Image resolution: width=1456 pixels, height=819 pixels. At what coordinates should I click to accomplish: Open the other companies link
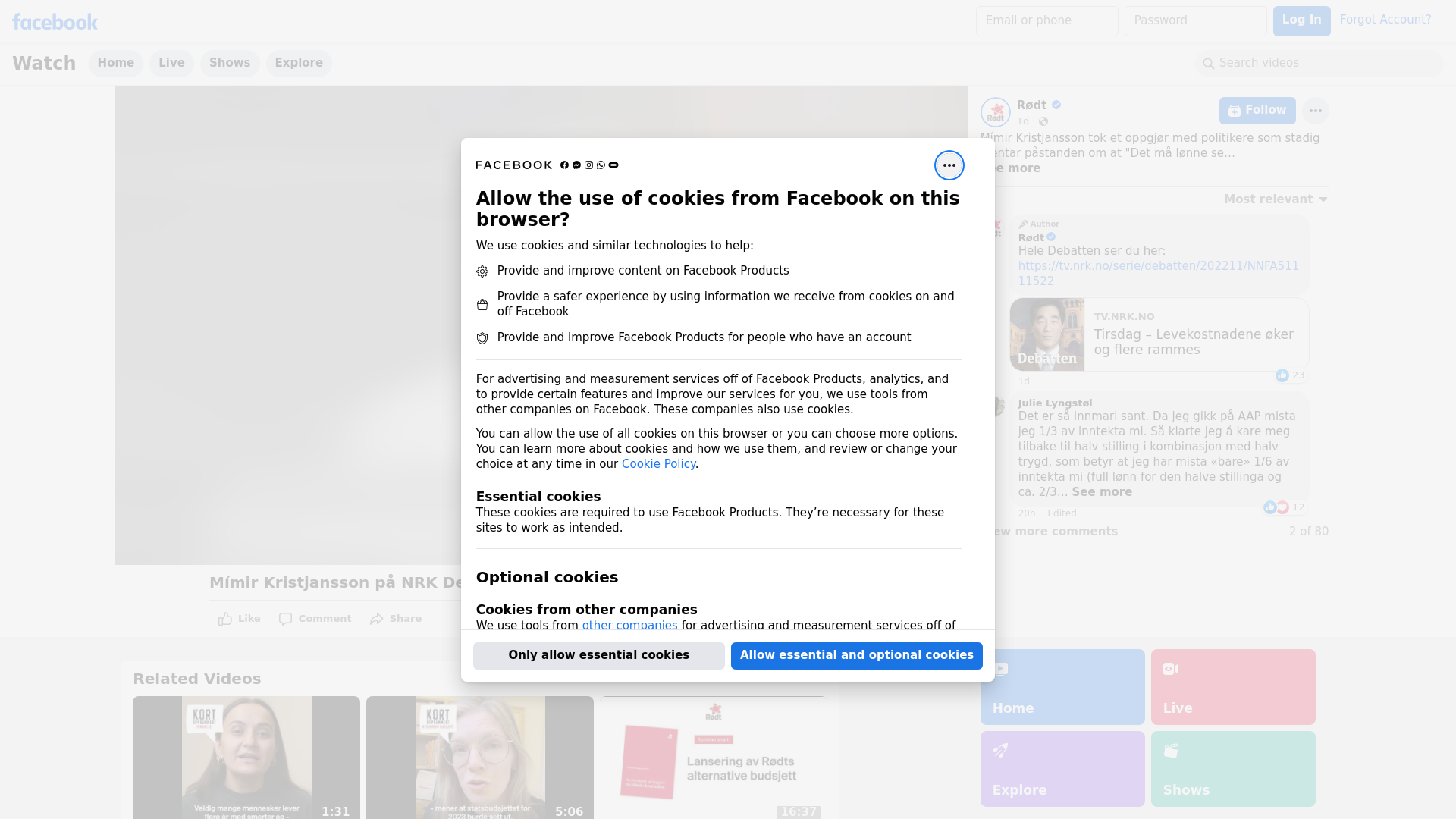tap(629, 626)
